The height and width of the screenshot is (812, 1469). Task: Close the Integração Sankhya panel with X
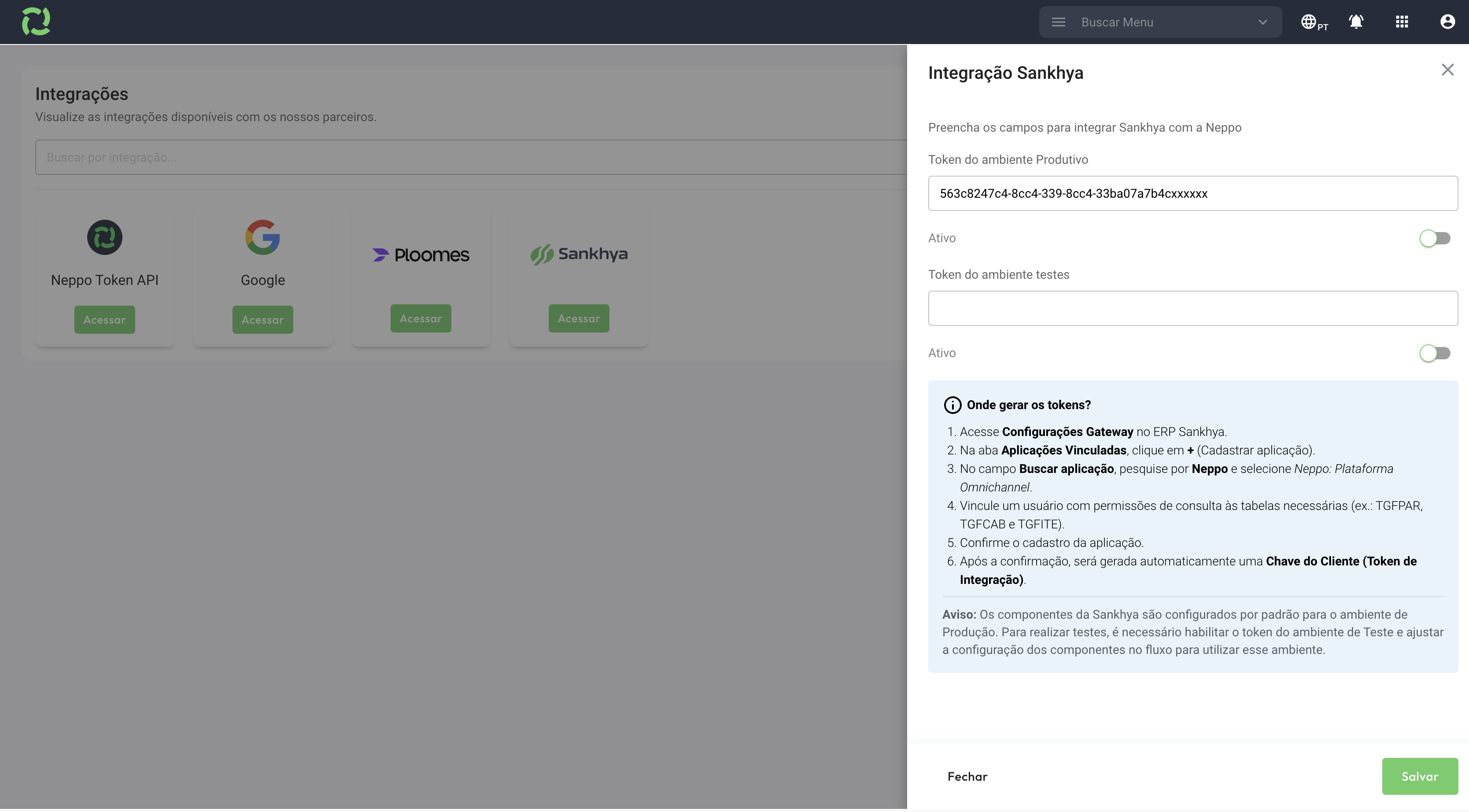pos(1447,70)
